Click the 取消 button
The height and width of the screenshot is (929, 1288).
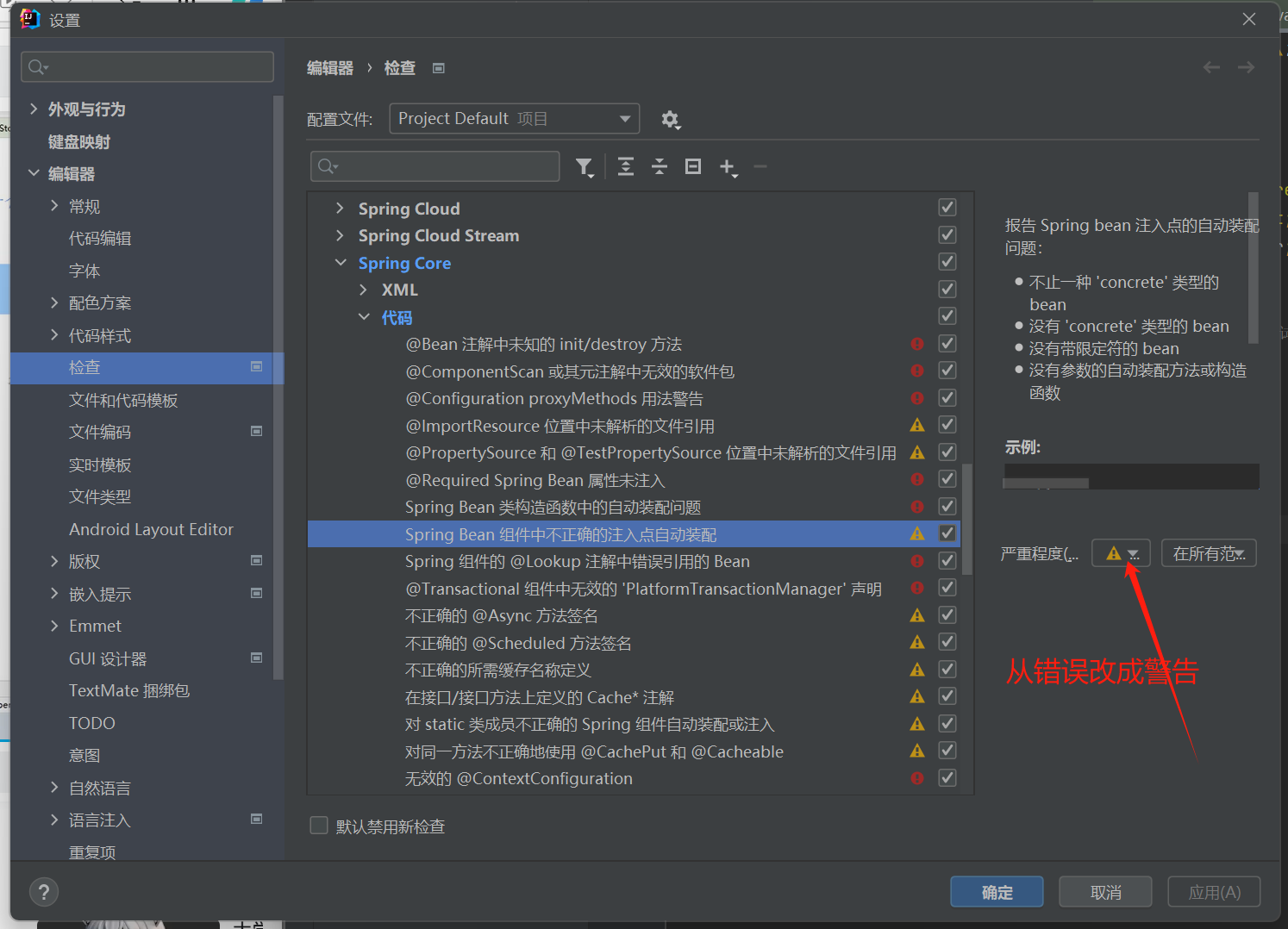[x=1105, y=892]
